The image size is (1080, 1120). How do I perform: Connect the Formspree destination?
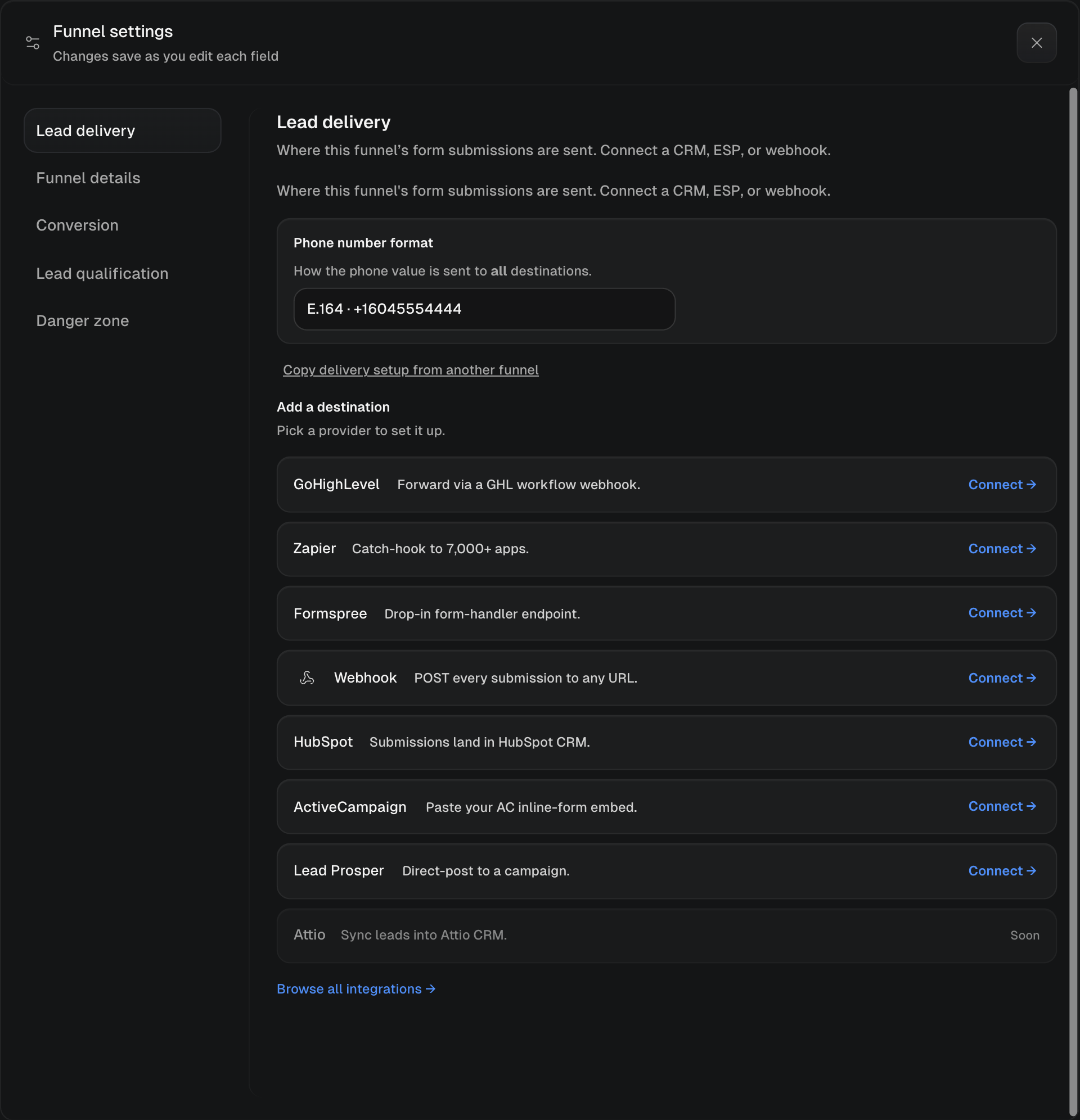[x=1002, y=613]
